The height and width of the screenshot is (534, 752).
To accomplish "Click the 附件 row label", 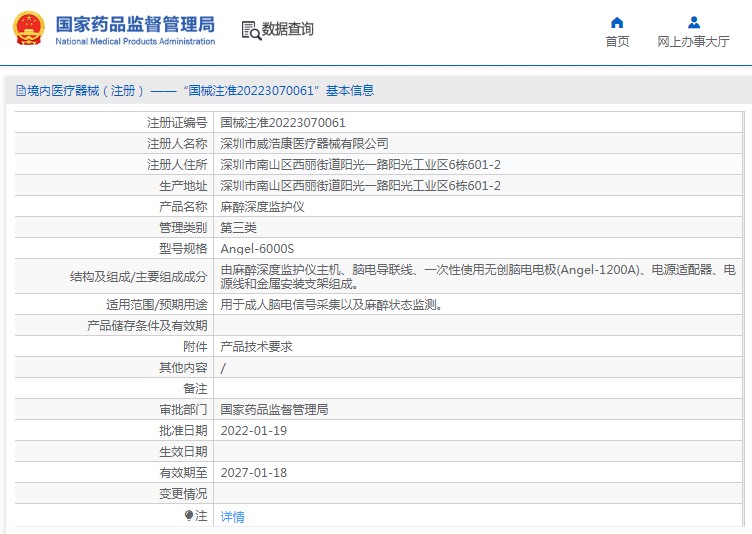I will (x=195, y=346).
